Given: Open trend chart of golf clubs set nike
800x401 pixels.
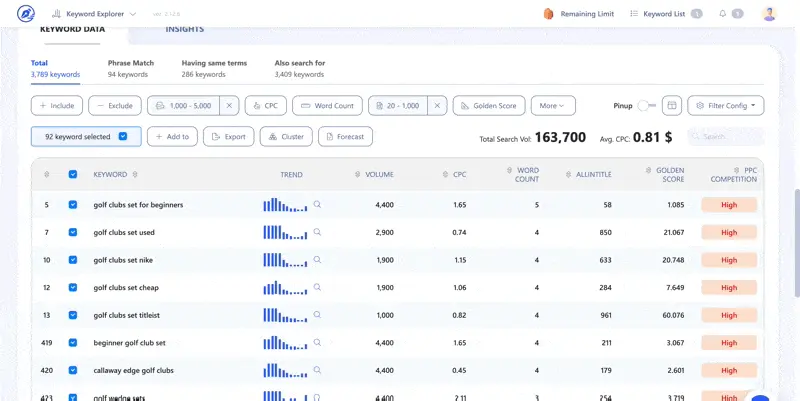Looking at the screenshot, I should click(x=285, y=260).
